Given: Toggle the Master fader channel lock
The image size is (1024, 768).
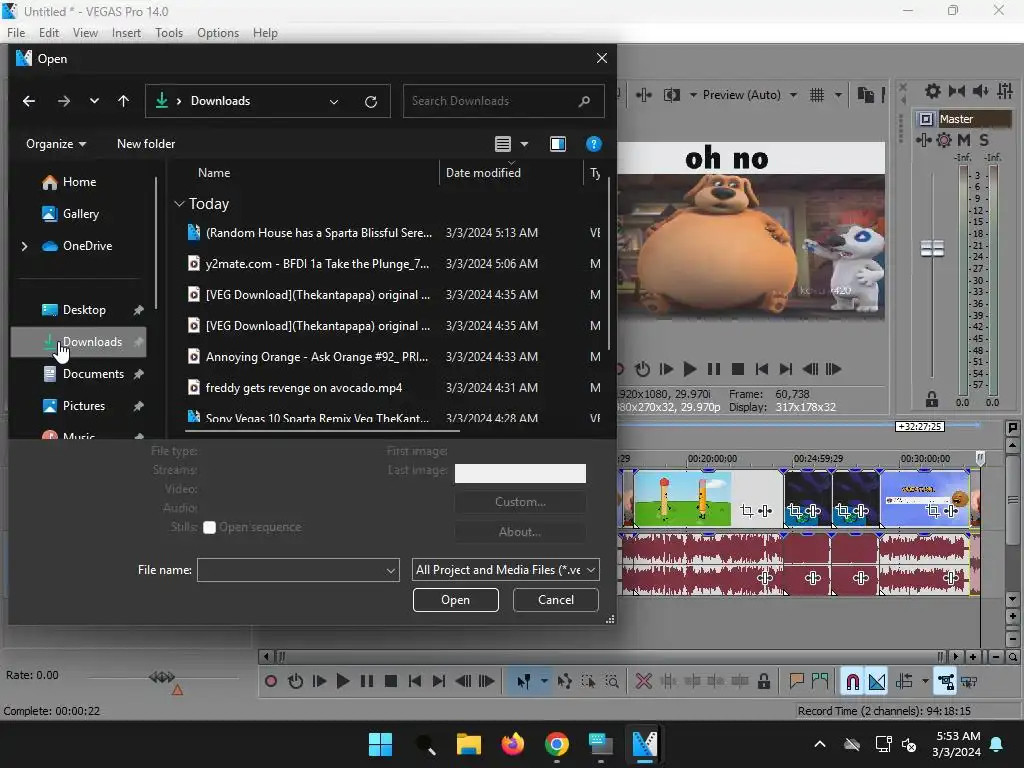Looking at the screenshot, I should tap(932, 398).
